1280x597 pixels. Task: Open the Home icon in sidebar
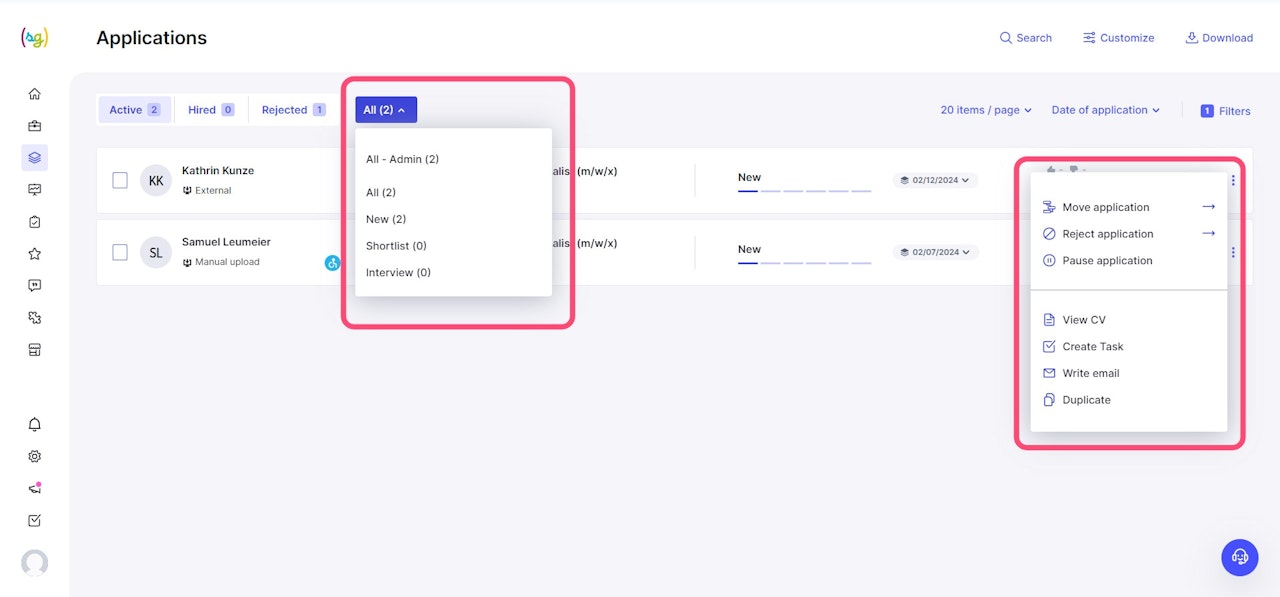point(34,94)
